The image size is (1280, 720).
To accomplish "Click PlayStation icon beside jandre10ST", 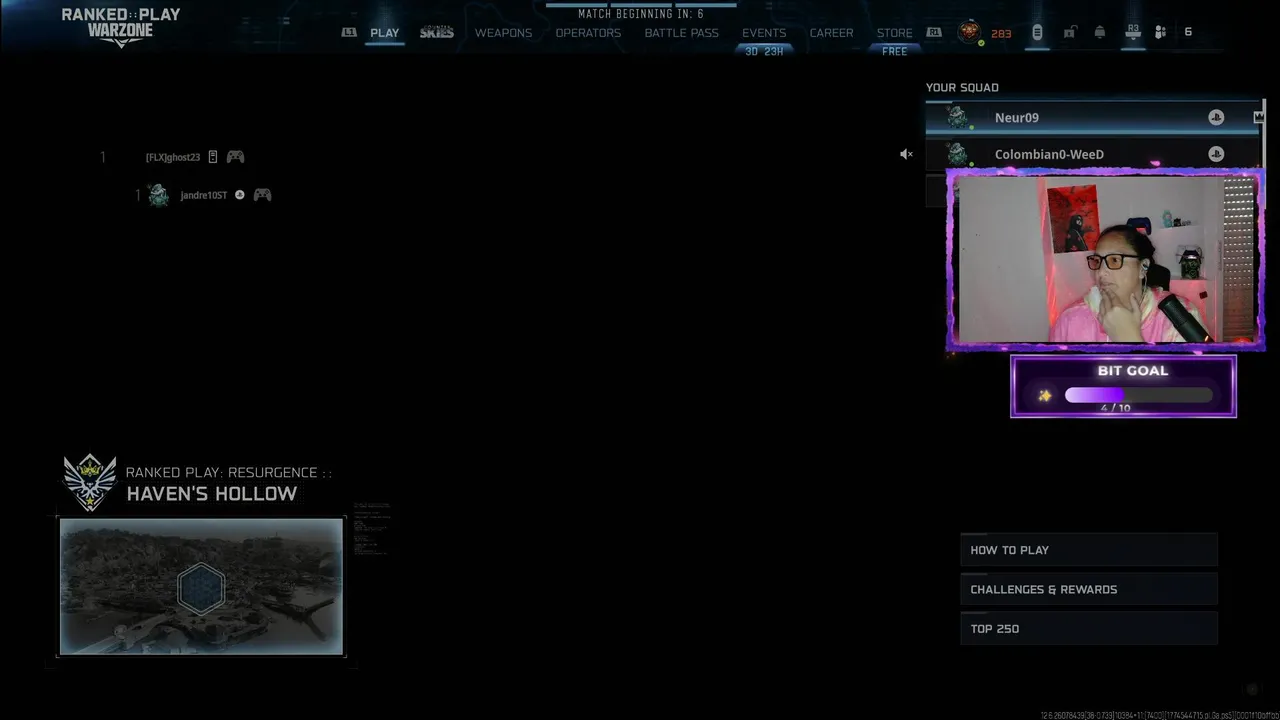I will tap(239, 195).
